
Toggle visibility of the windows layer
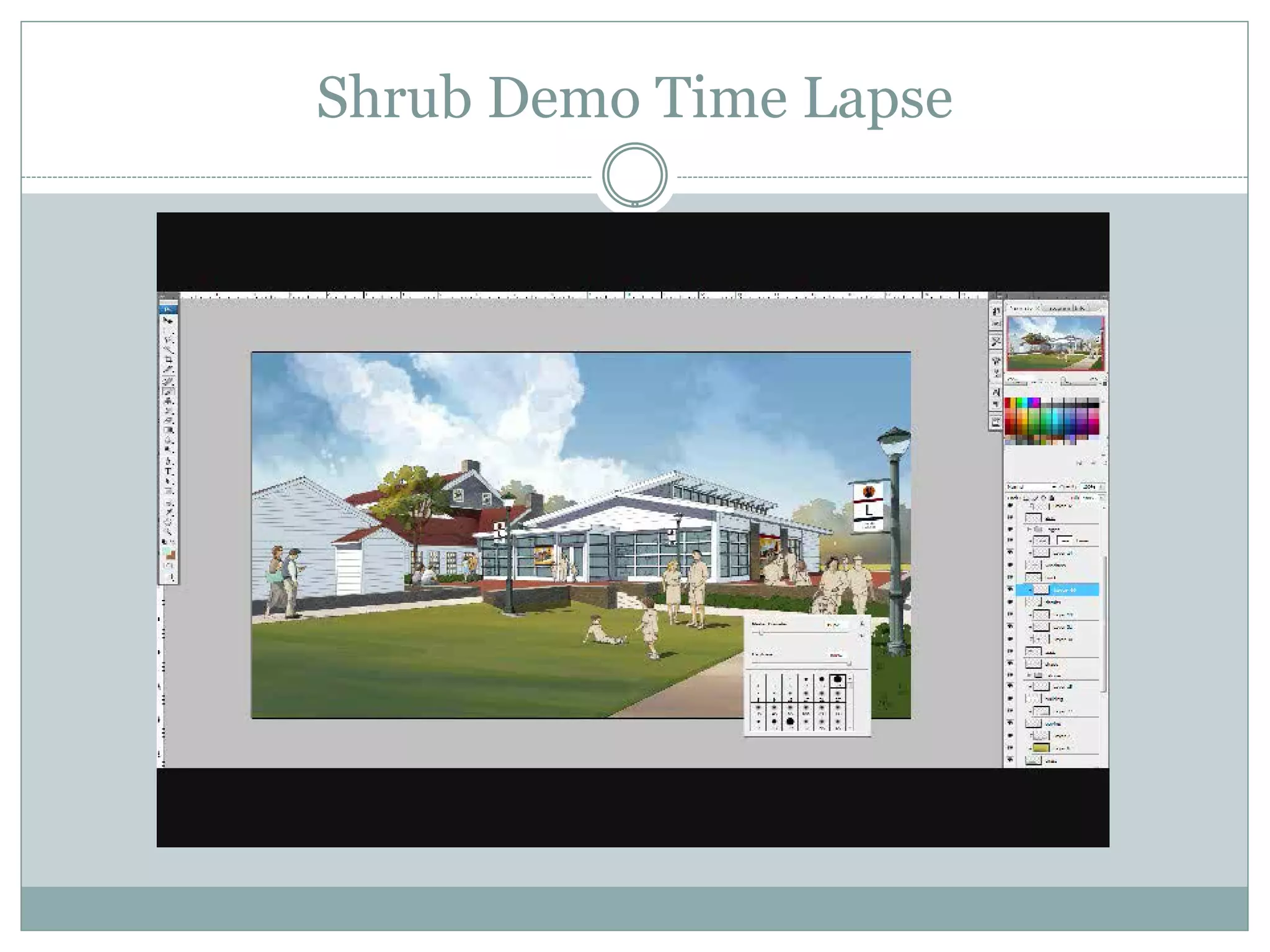[x=1010, y=565]
